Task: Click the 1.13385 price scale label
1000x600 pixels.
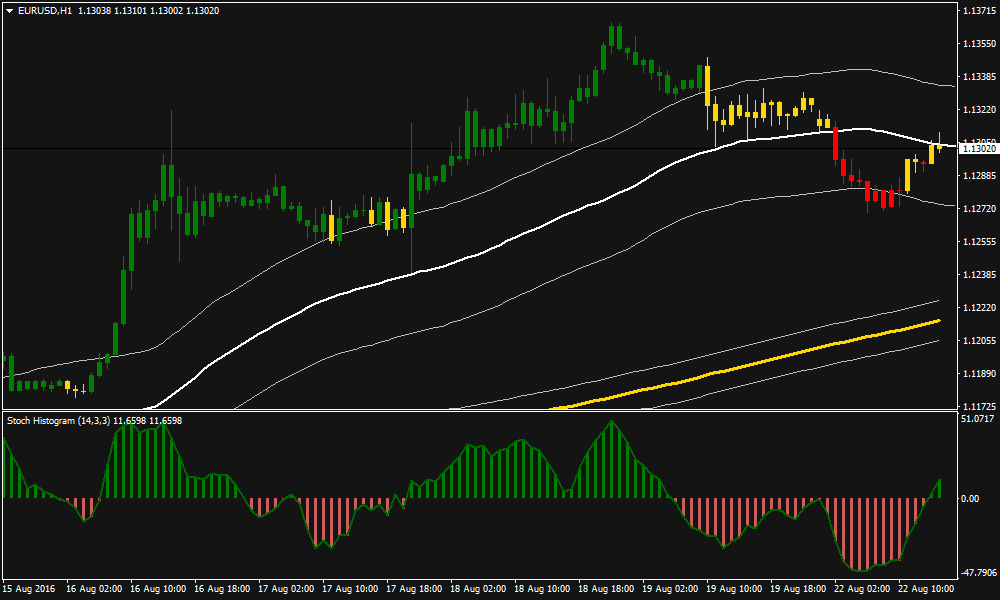Action: click(977, 77)
